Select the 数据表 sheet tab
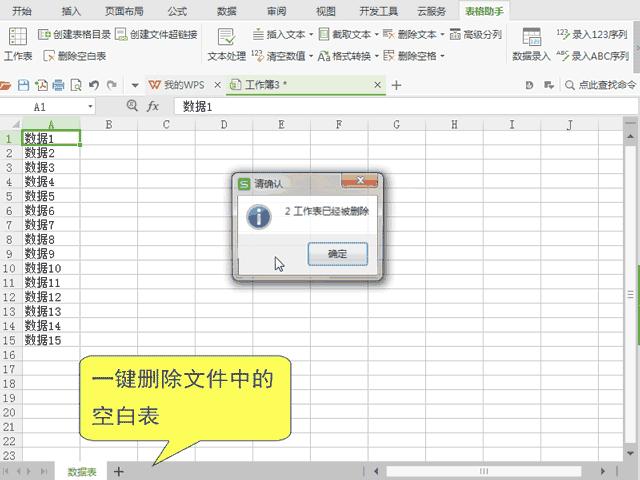 click(x=82, y=472)
